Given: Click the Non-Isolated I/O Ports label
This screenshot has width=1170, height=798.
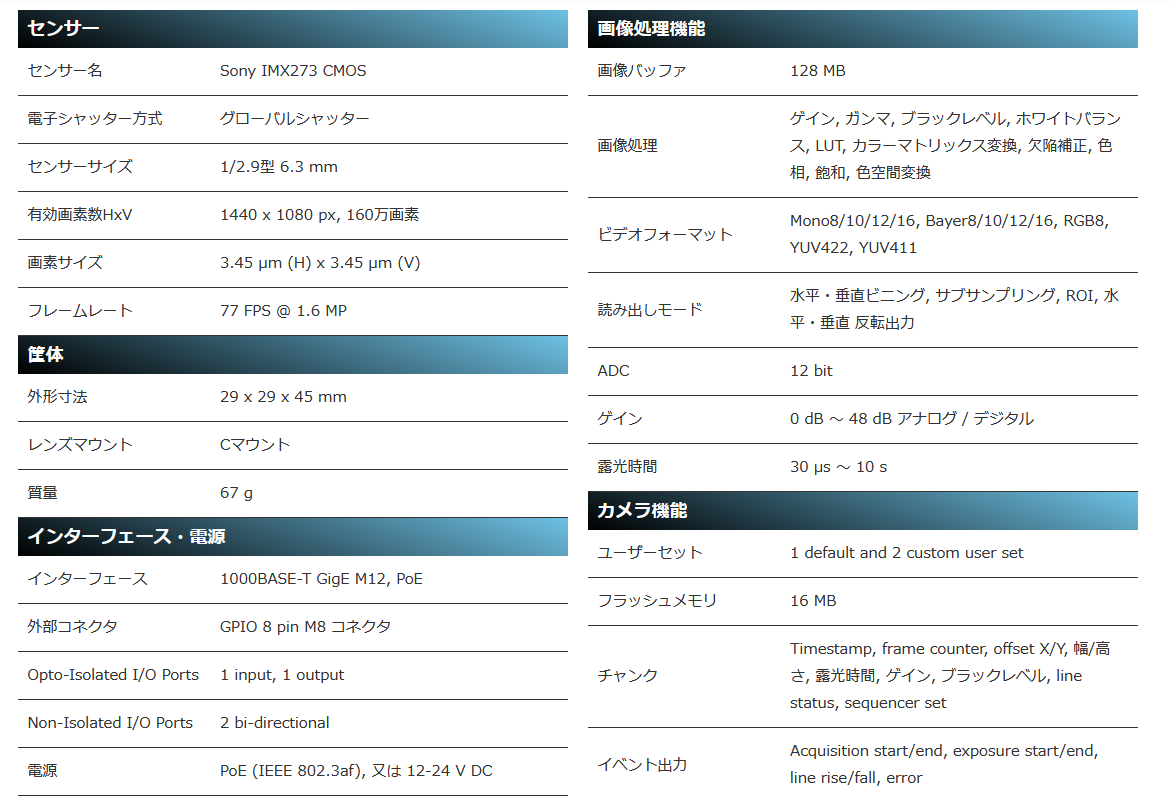Looking at the screenshot, I should coord(110,723).
